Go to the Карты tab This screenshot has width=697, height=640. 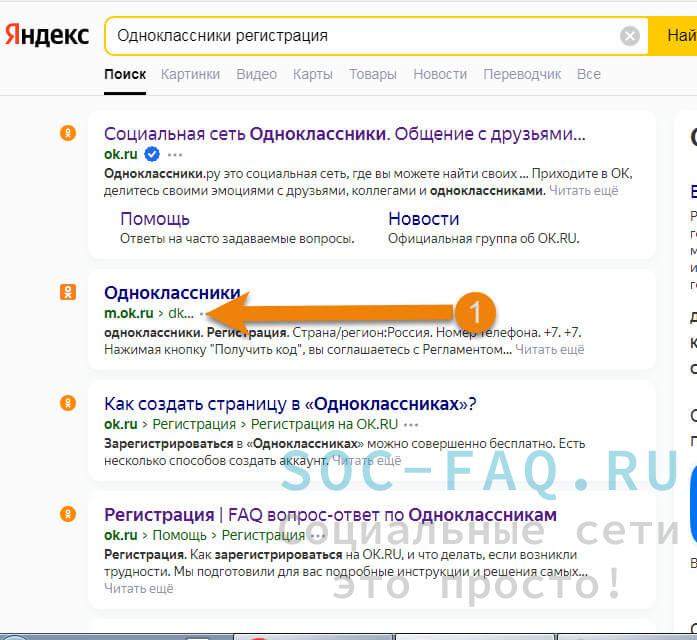coord(312,74)
